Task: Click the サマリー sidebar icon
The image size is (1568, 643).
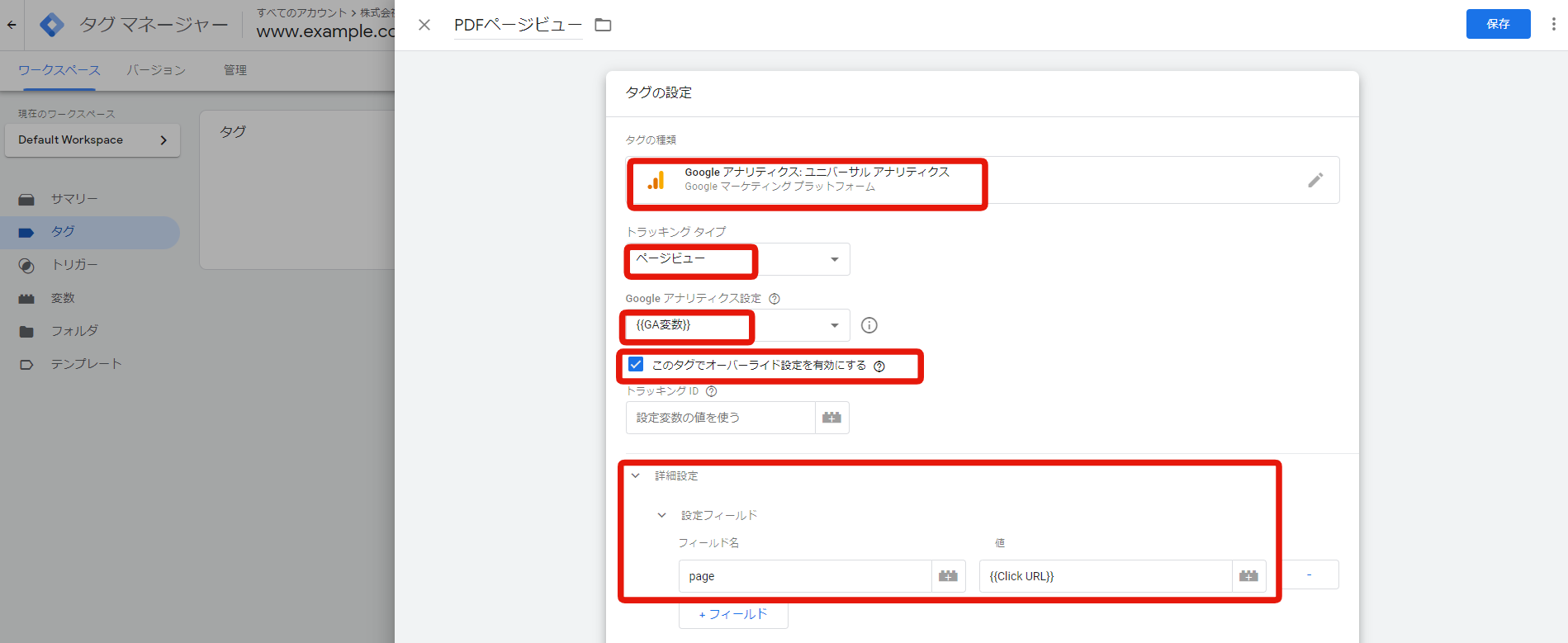Action: (x=26, y=200)
